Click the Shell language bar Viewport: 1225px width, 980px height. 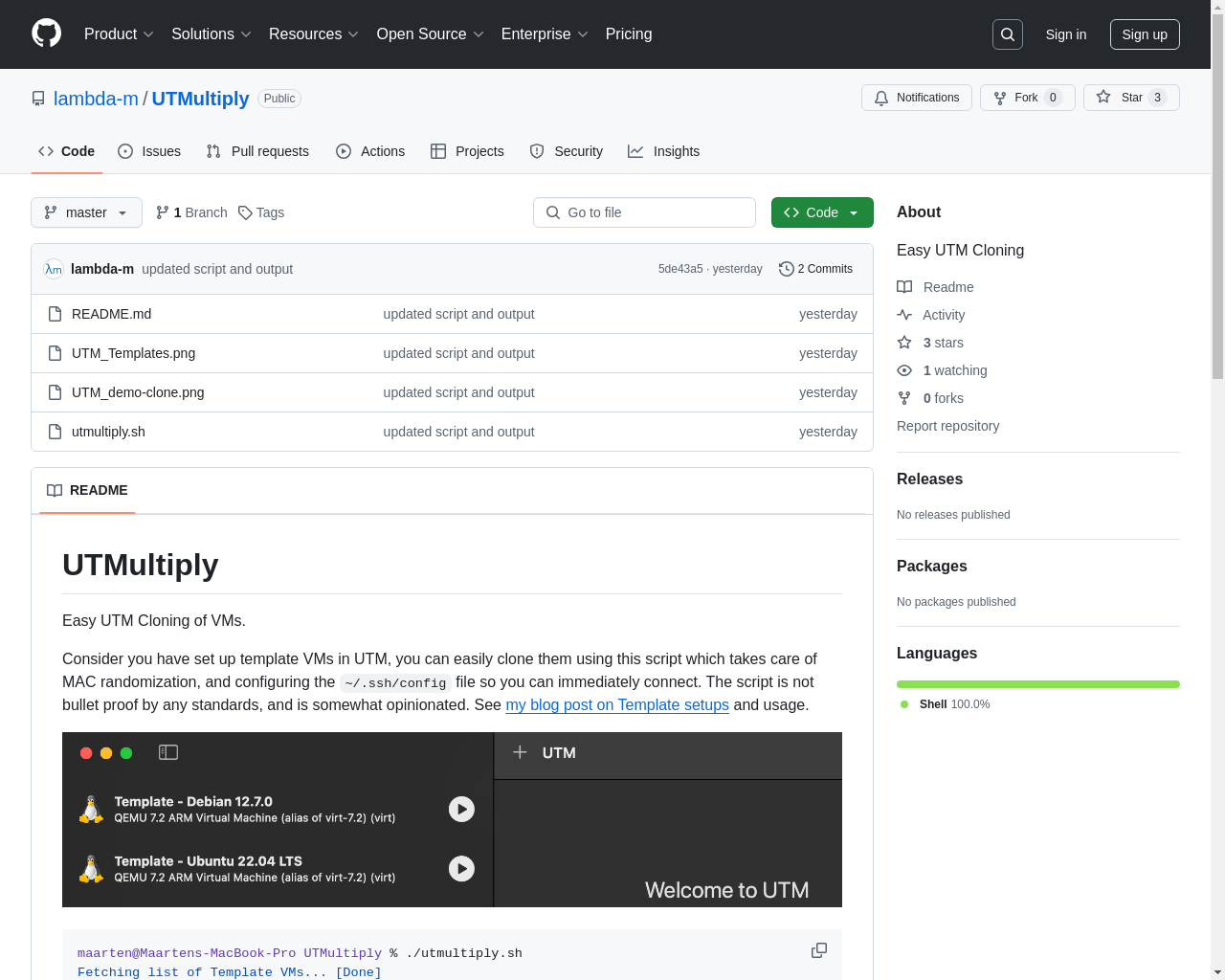tap(1038, 684)
